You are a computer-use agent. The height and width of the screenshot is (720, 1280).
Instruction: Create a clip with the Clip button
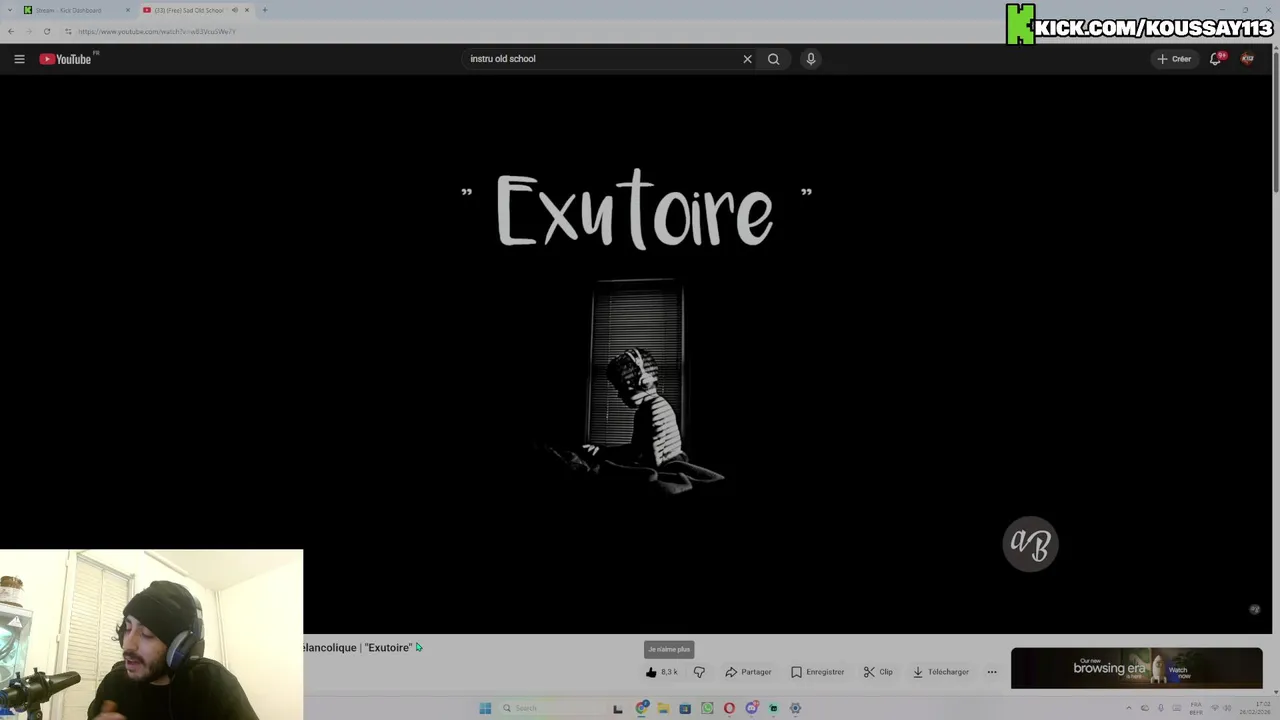[x=878, y=672]
